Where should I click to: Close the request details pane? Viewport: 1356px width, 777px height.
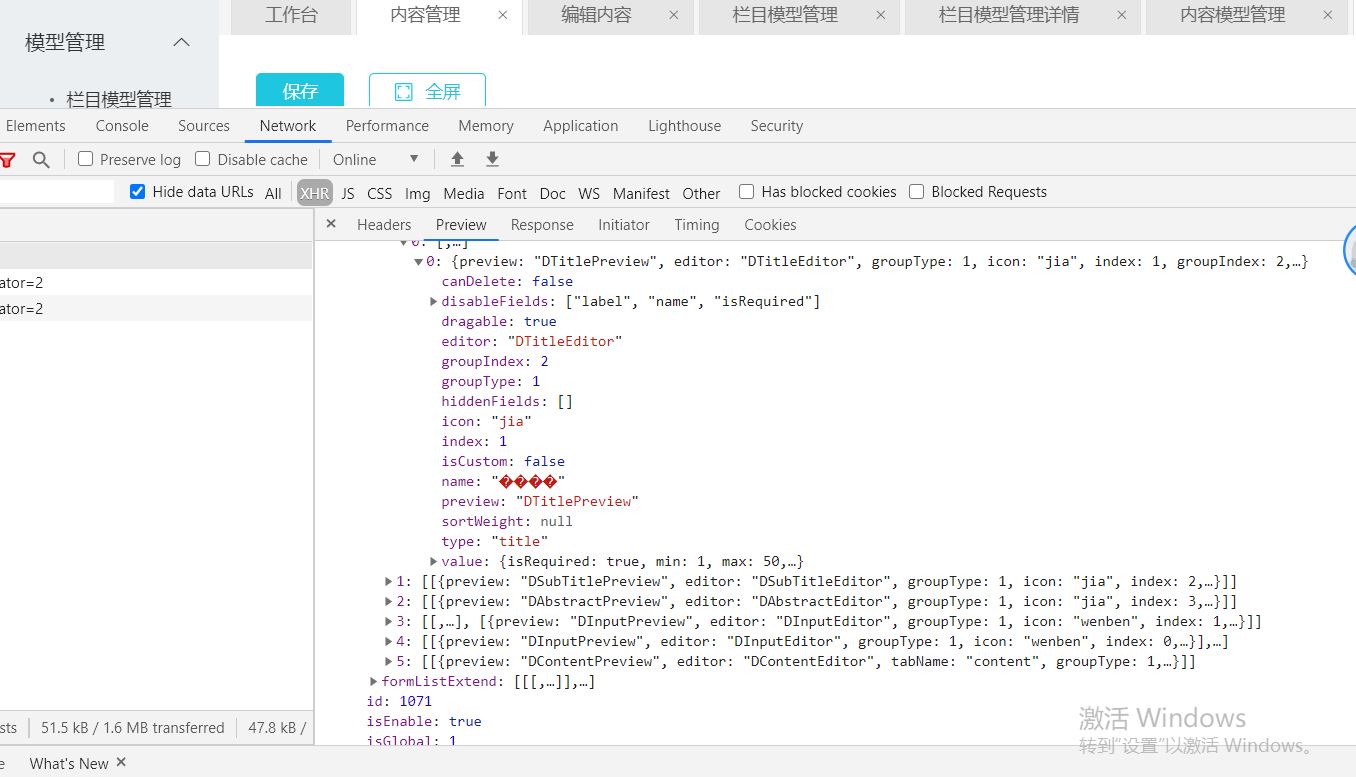point(331,224)
